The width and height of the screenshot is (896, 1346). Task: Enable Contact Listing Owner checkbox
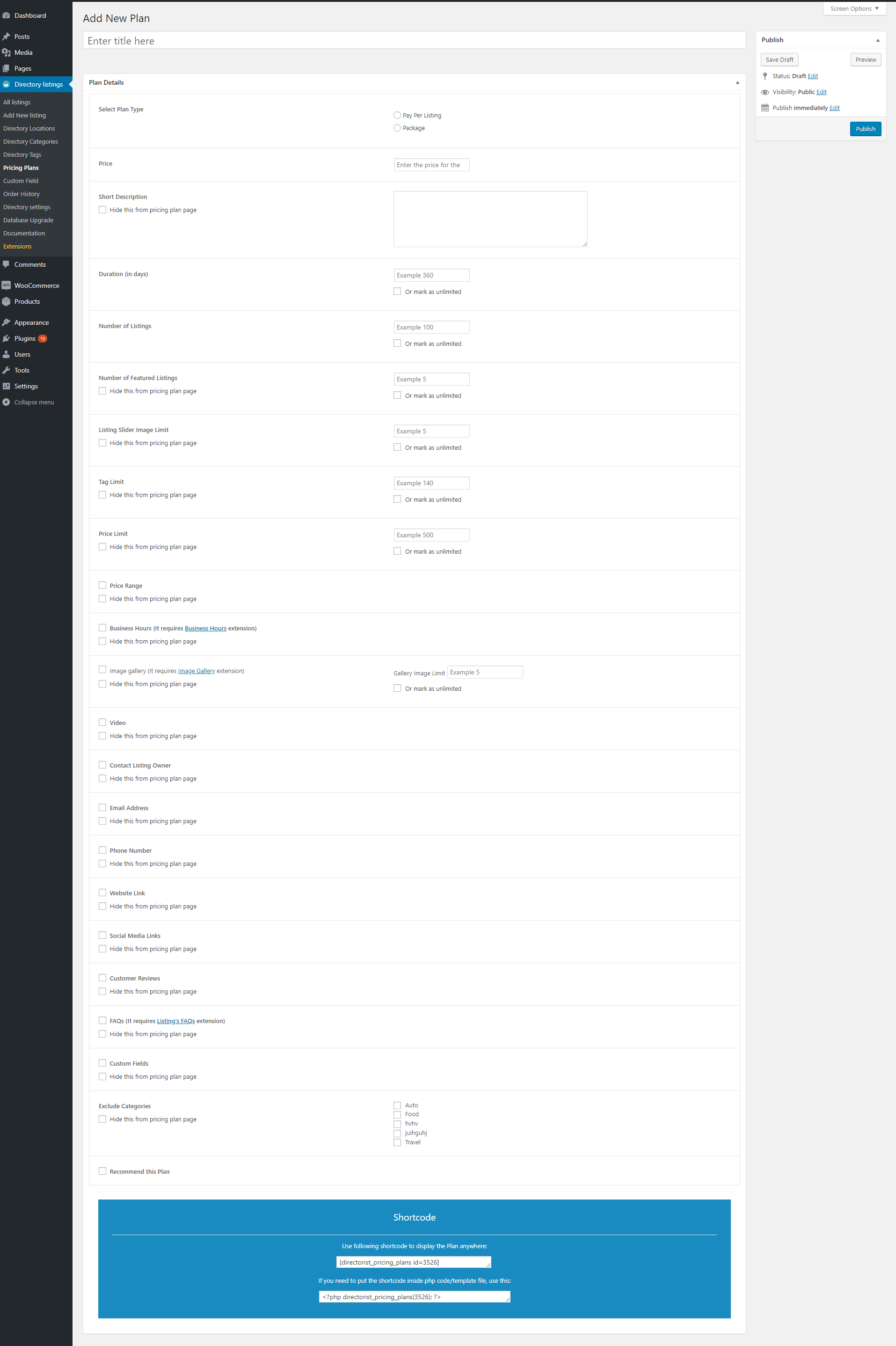point(102,765)
